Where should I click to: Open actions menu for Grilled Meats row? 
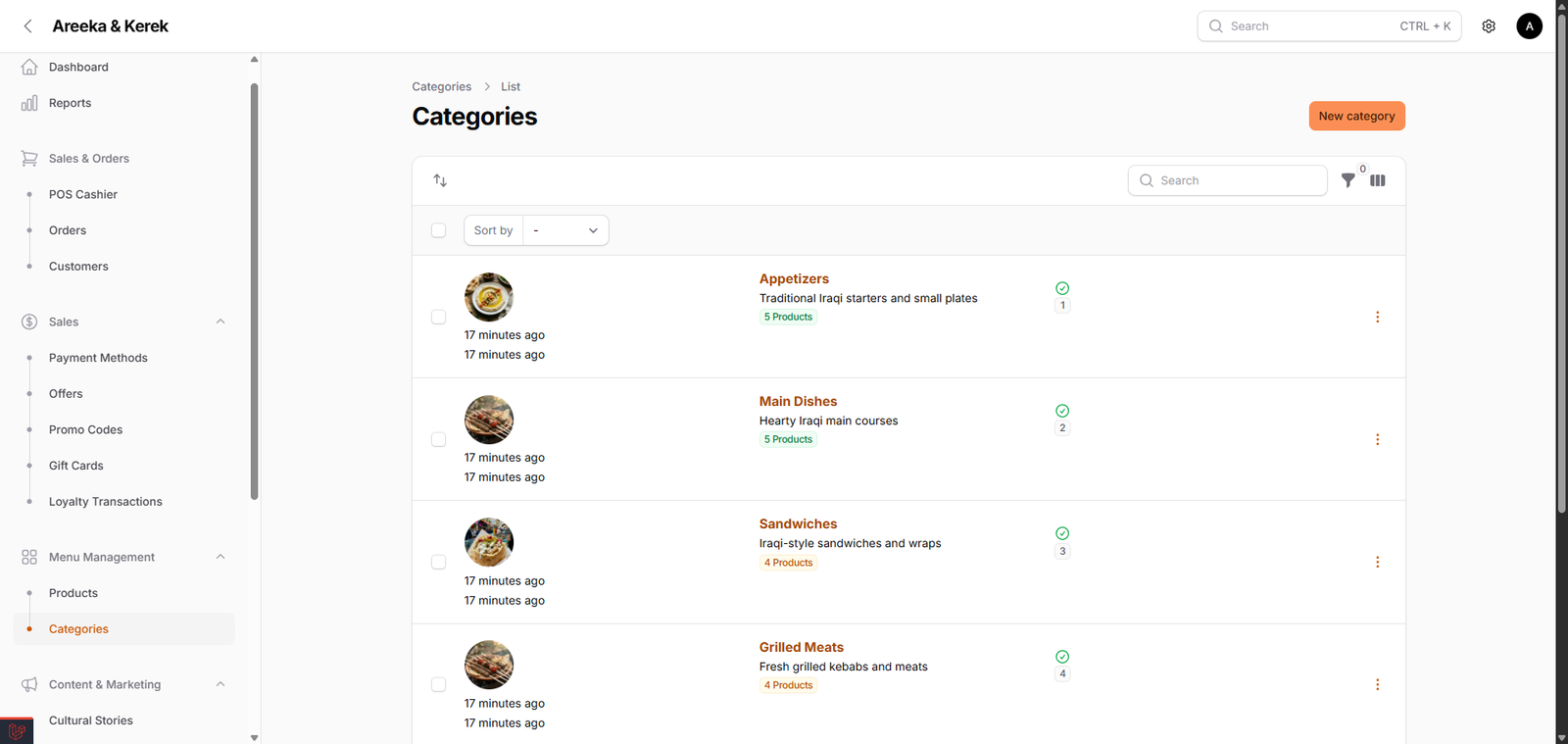coord(1377,684)
